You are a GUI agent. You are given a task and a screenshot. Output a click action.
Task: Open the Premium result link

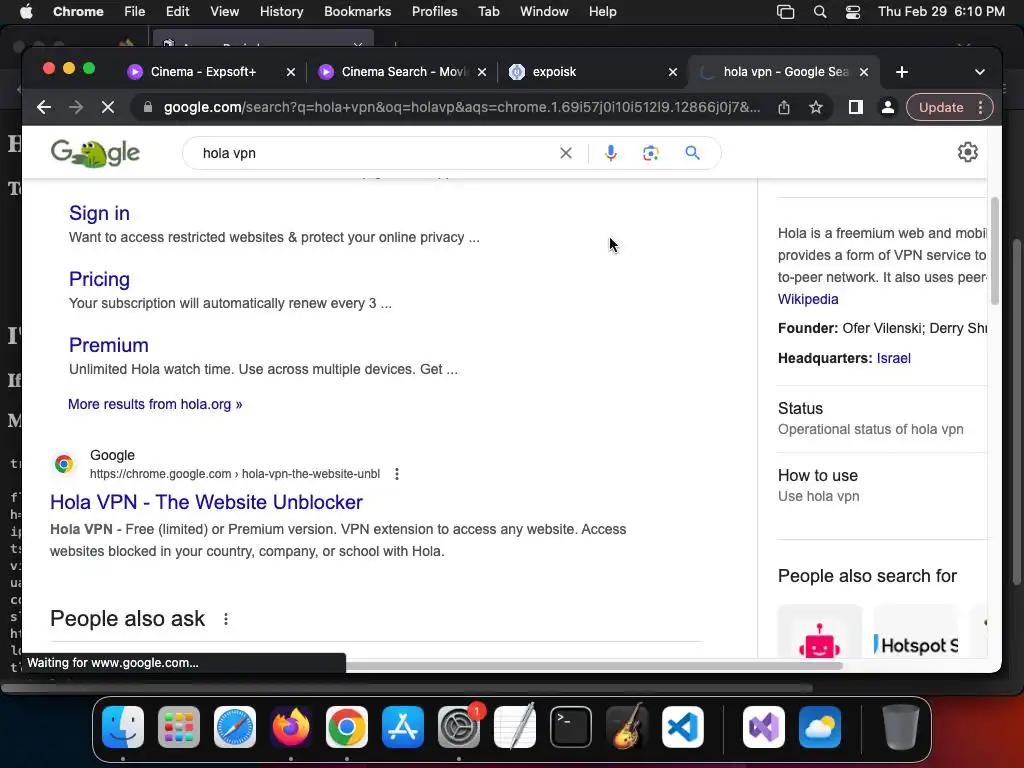108,345
